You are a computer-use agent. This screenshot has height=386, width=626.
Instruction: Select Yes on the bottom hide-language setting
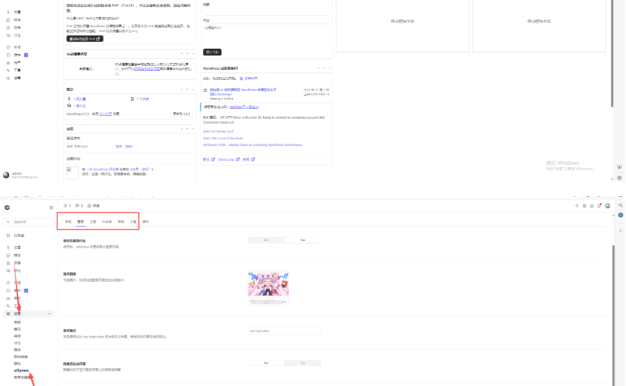[x=303, y=363]
